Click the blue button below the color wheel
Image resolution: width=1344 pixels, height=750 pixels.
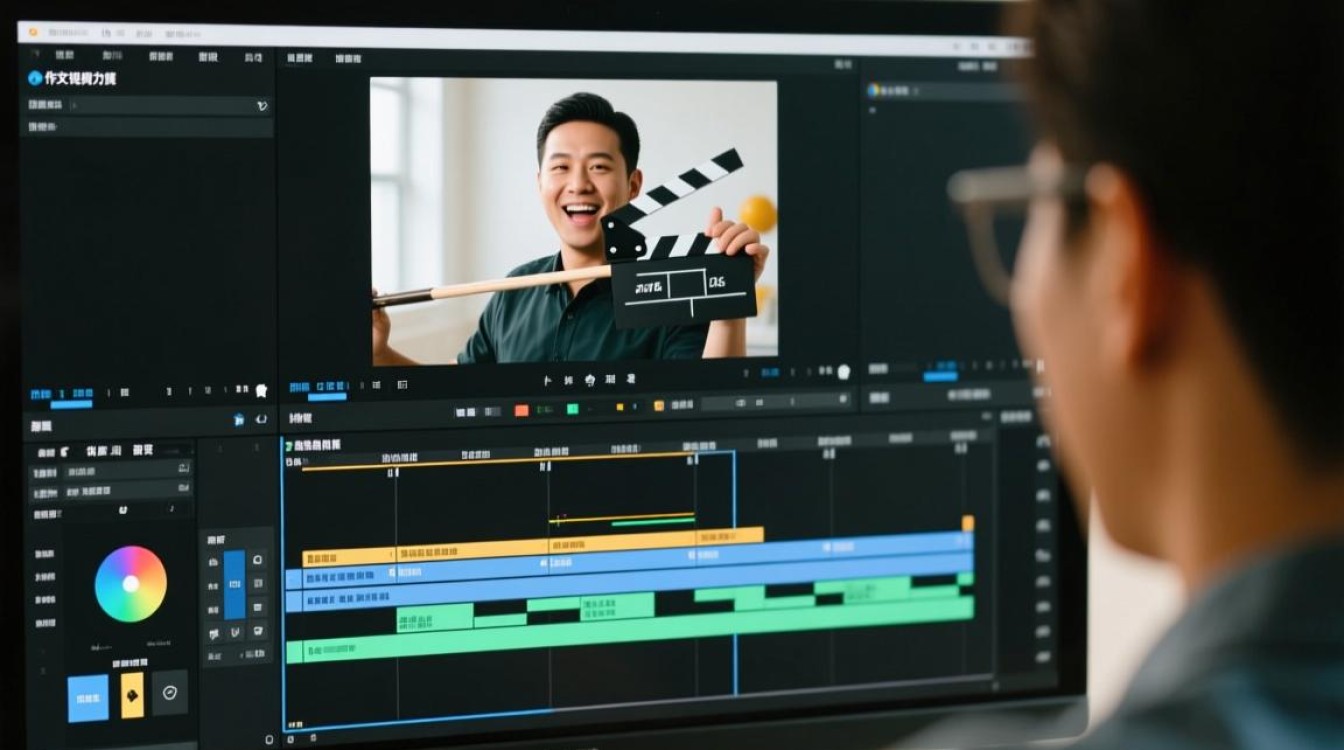point(88,697)
